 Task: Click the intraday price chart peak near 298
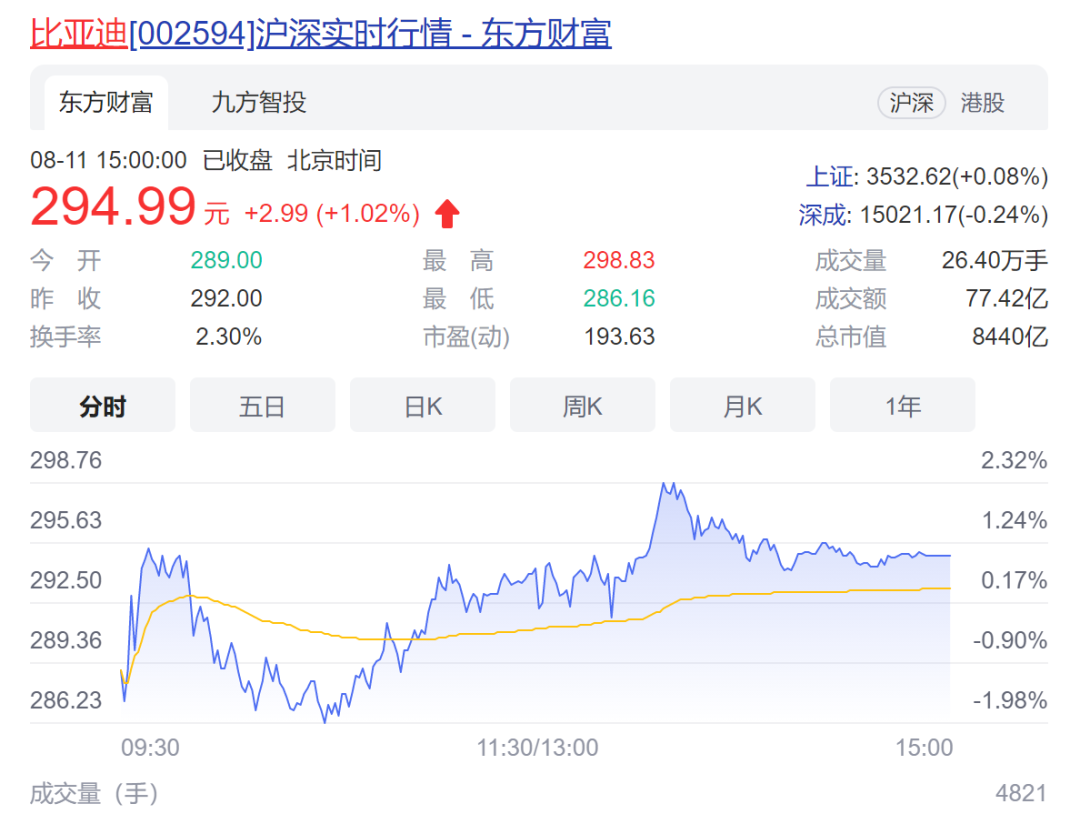pos(667,485)
